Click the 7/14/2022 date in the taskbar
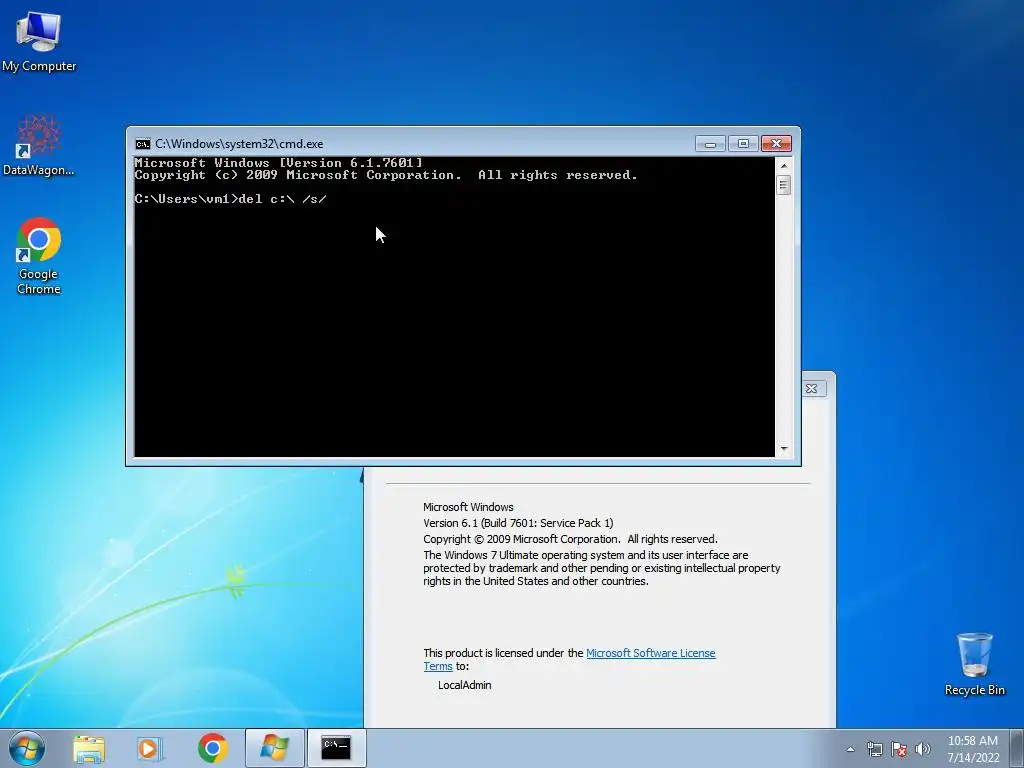This screenshot has width=1024, height=768. 973,758
